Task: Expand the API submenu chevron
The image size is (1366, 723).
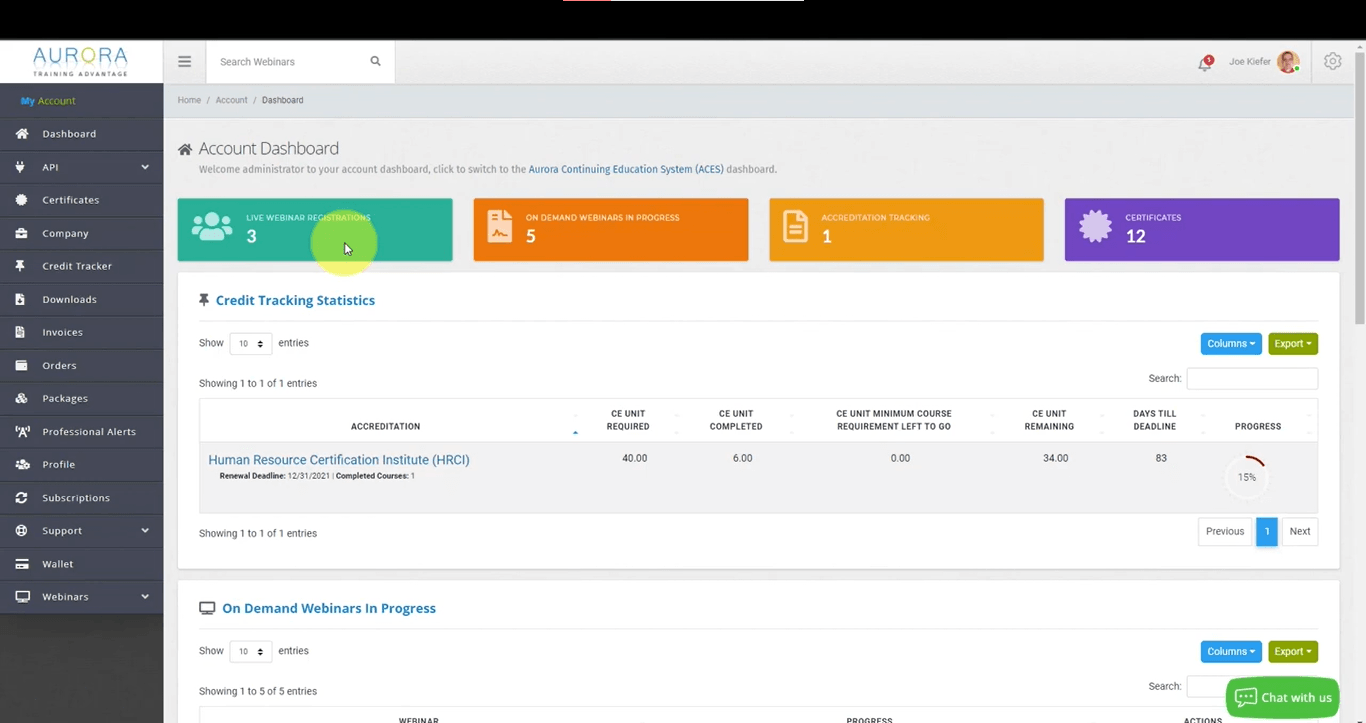Action: click(x=145, y=167)
